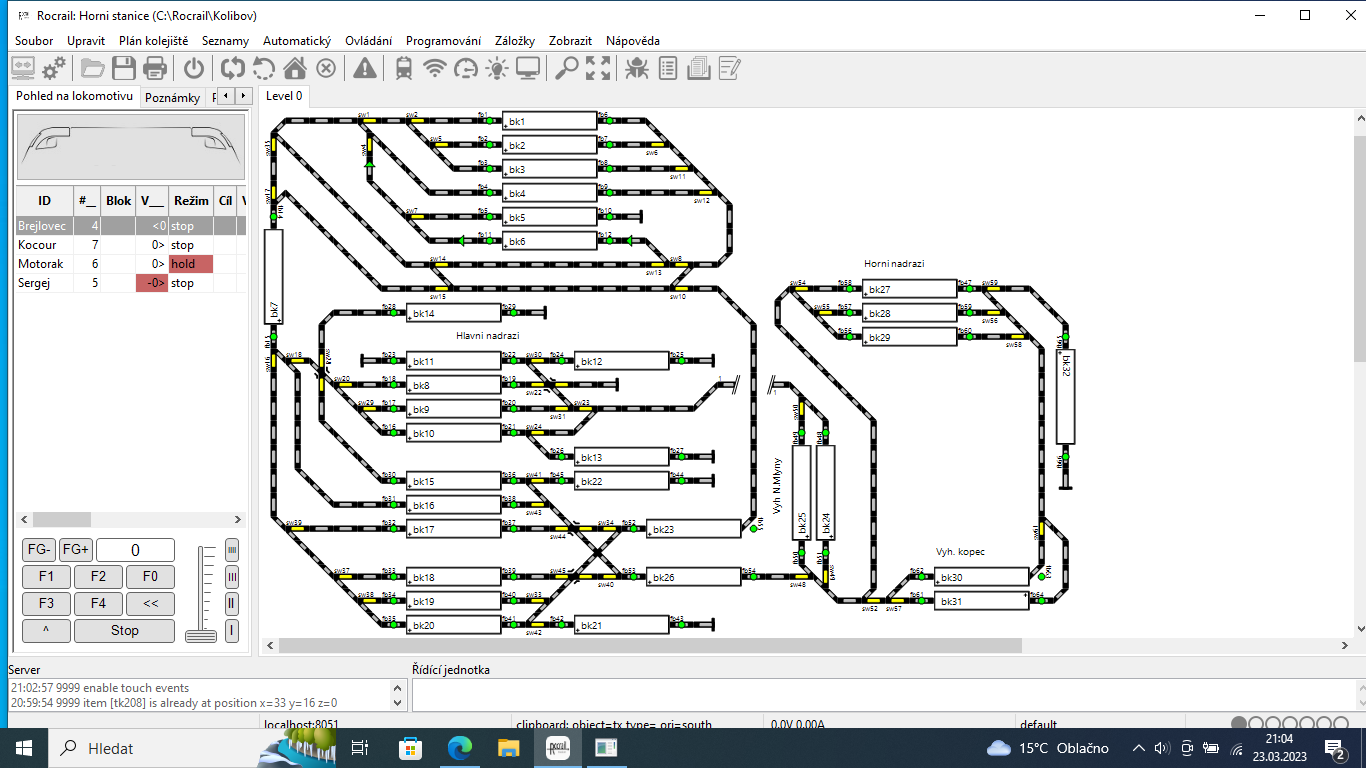Reverse locomotive direction with the << button
Screen dimensions: 1366x768
[x=150, y=604]
